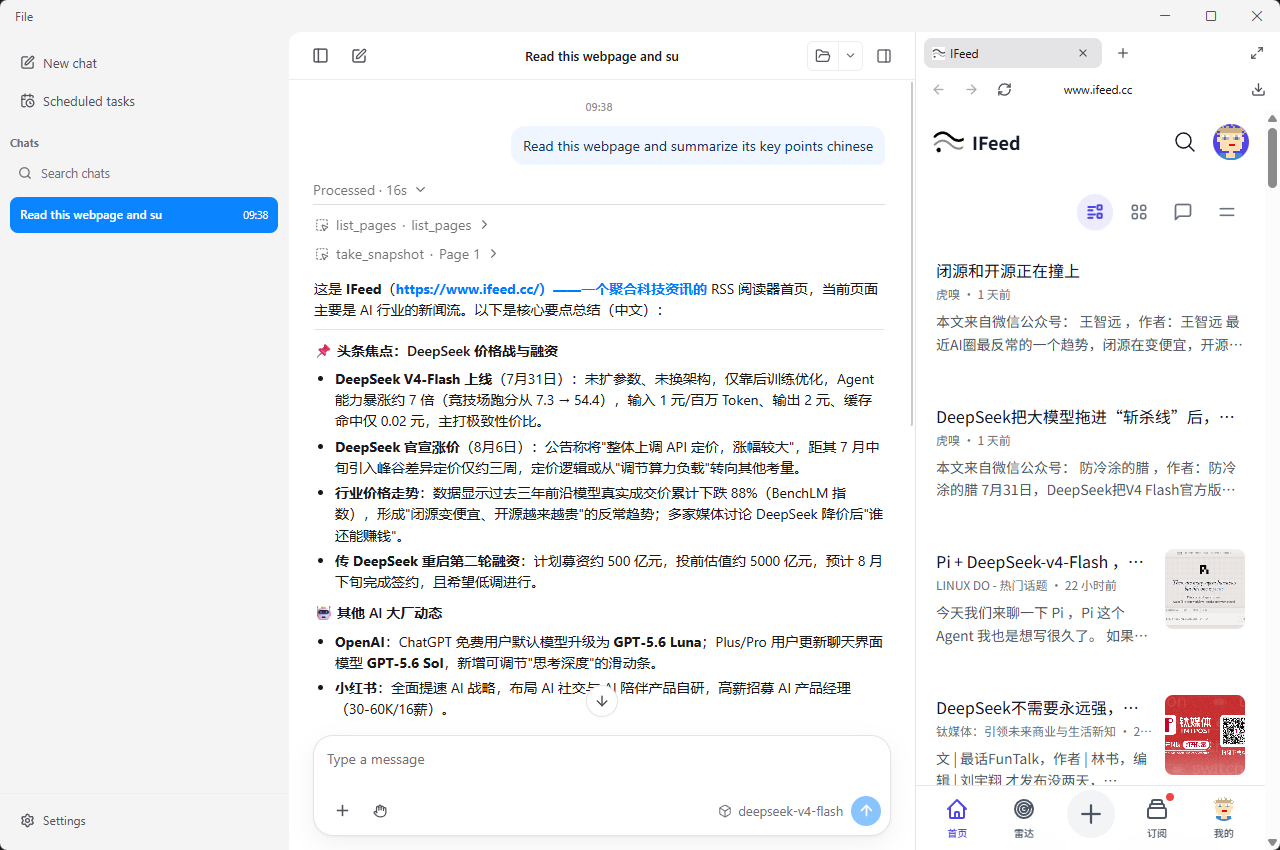Image resolution: width=1280 pixels, height=850 pixels.
Task: Open the 雷达 tab in bottom navigation
Action: pos(1024,817)
